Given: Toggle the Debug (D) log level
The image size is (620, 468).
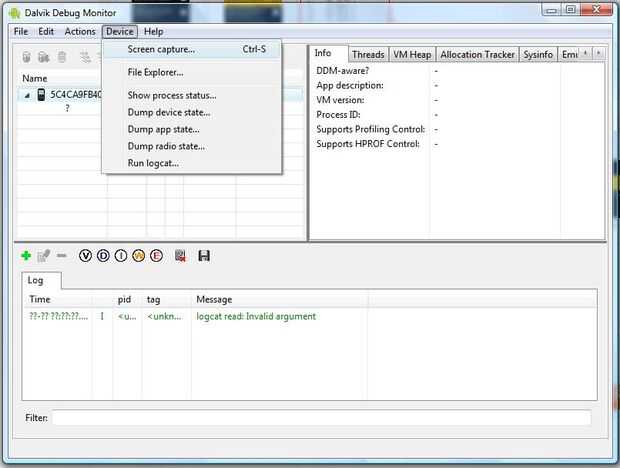Looking at the screenshot, I should [103, 256].
